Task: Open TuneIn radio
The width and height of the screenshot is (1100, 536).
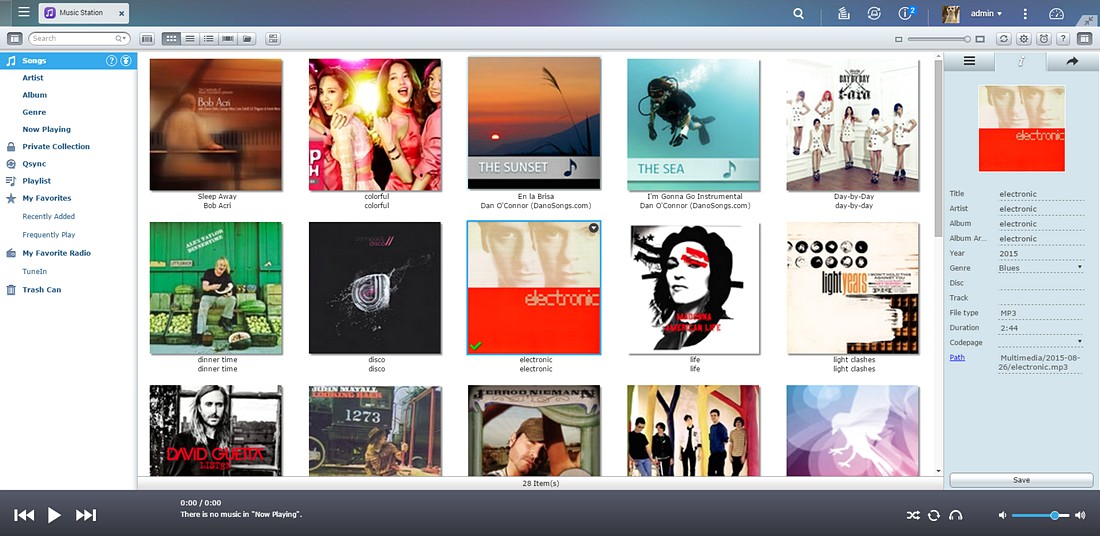Action: coord(35,272)
